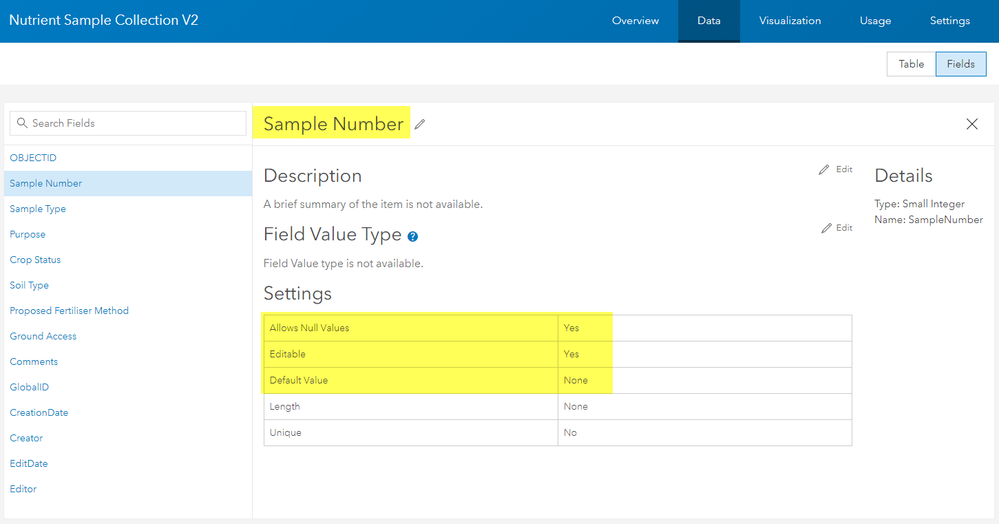Open the Visualization tab
999x524 pixels.
pyautogui.click(x=790, y=21)
